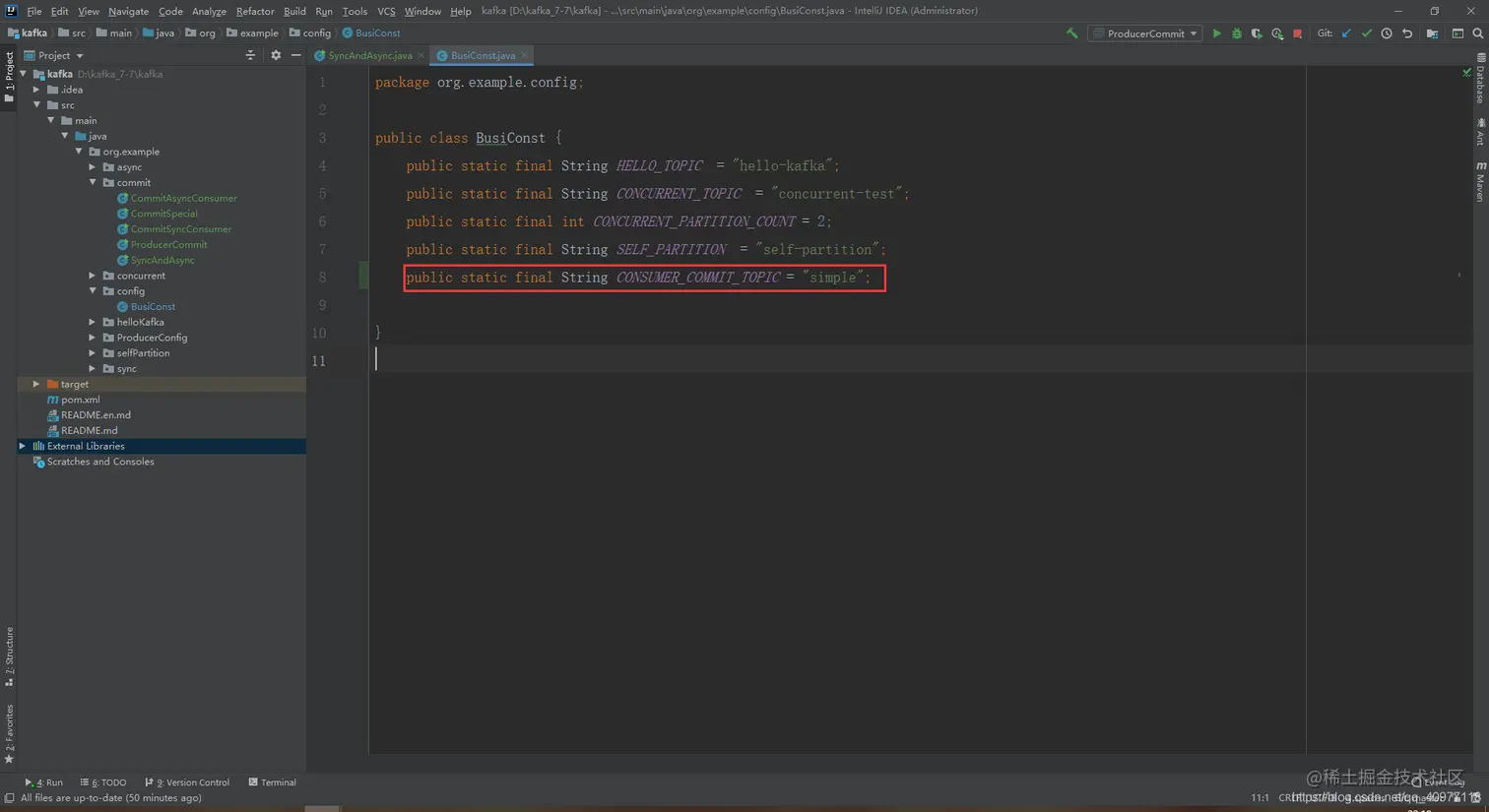Screen dimensions: 1489x812
Task: Open the Refactor menu
Action: (255, 11)
